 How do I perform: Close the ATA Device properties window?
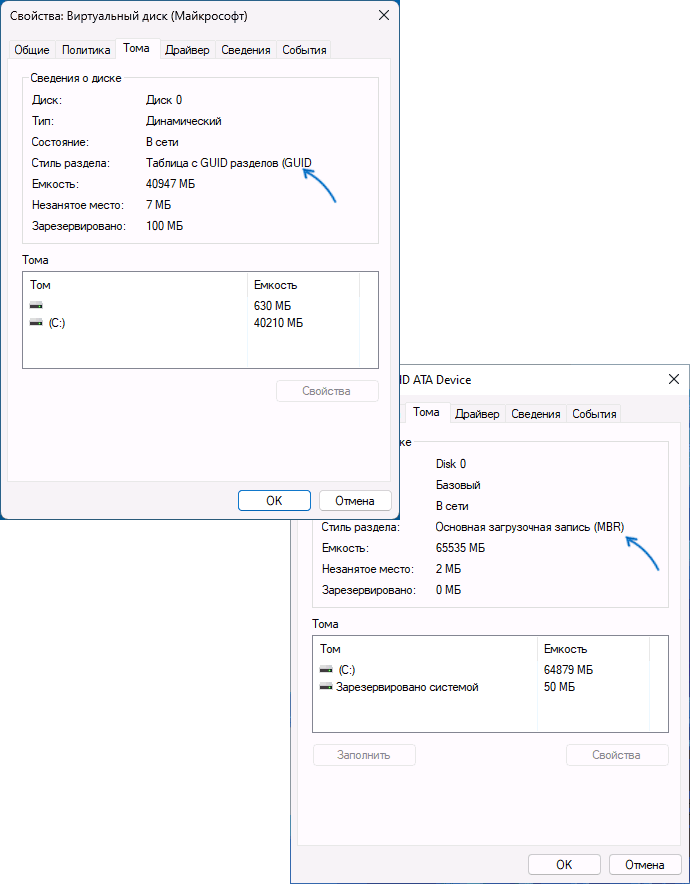[674, 379]
